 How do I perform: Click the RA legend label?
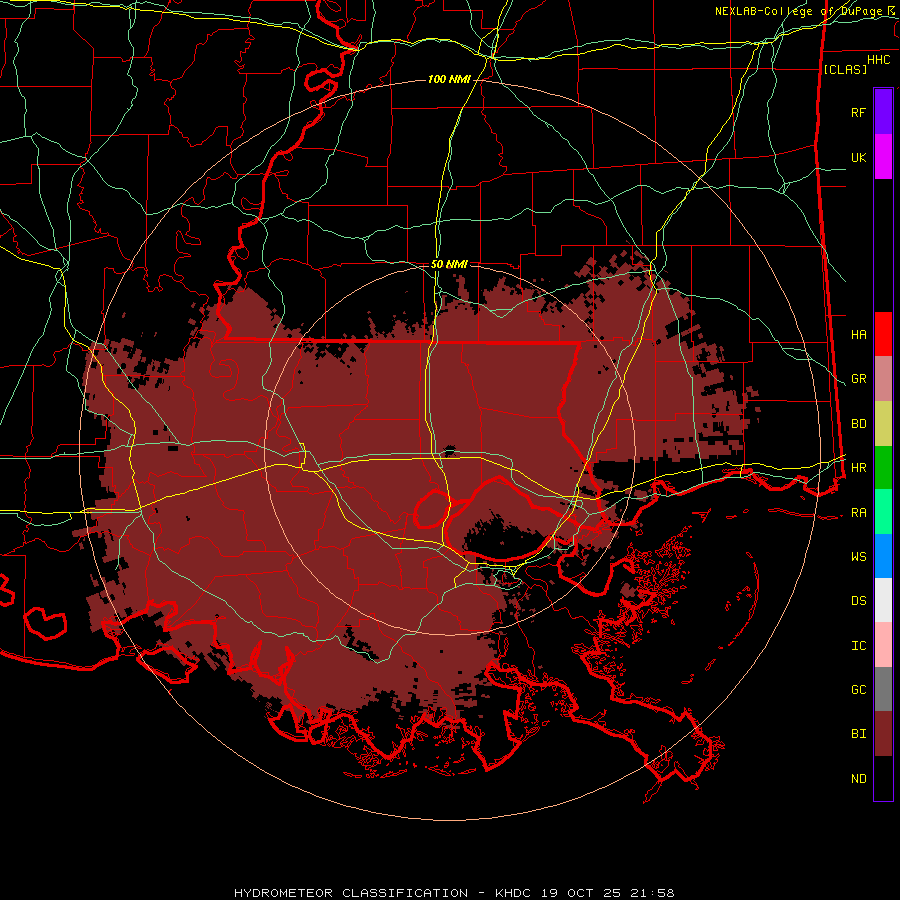858,513
